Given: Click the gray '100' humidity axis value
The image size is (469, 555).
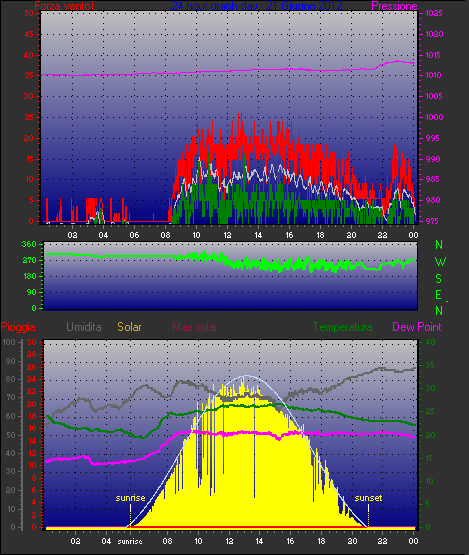Looking at the screenshot, I should point(8,342).
